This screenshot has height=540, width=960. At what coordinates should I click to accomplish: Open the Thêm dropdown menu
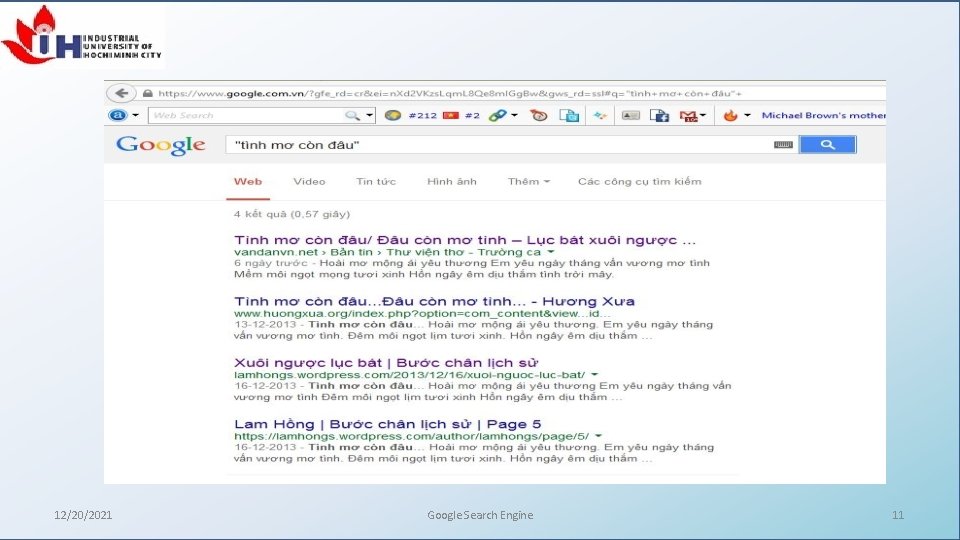click(528, 182)
